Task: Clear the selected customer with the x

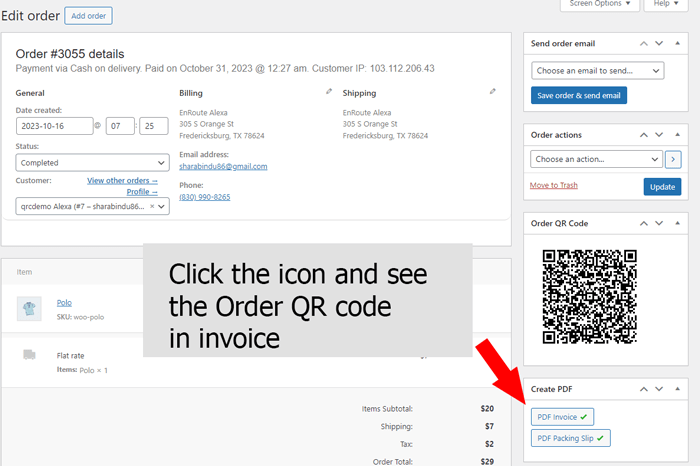Action: click(x=152, y=206)
